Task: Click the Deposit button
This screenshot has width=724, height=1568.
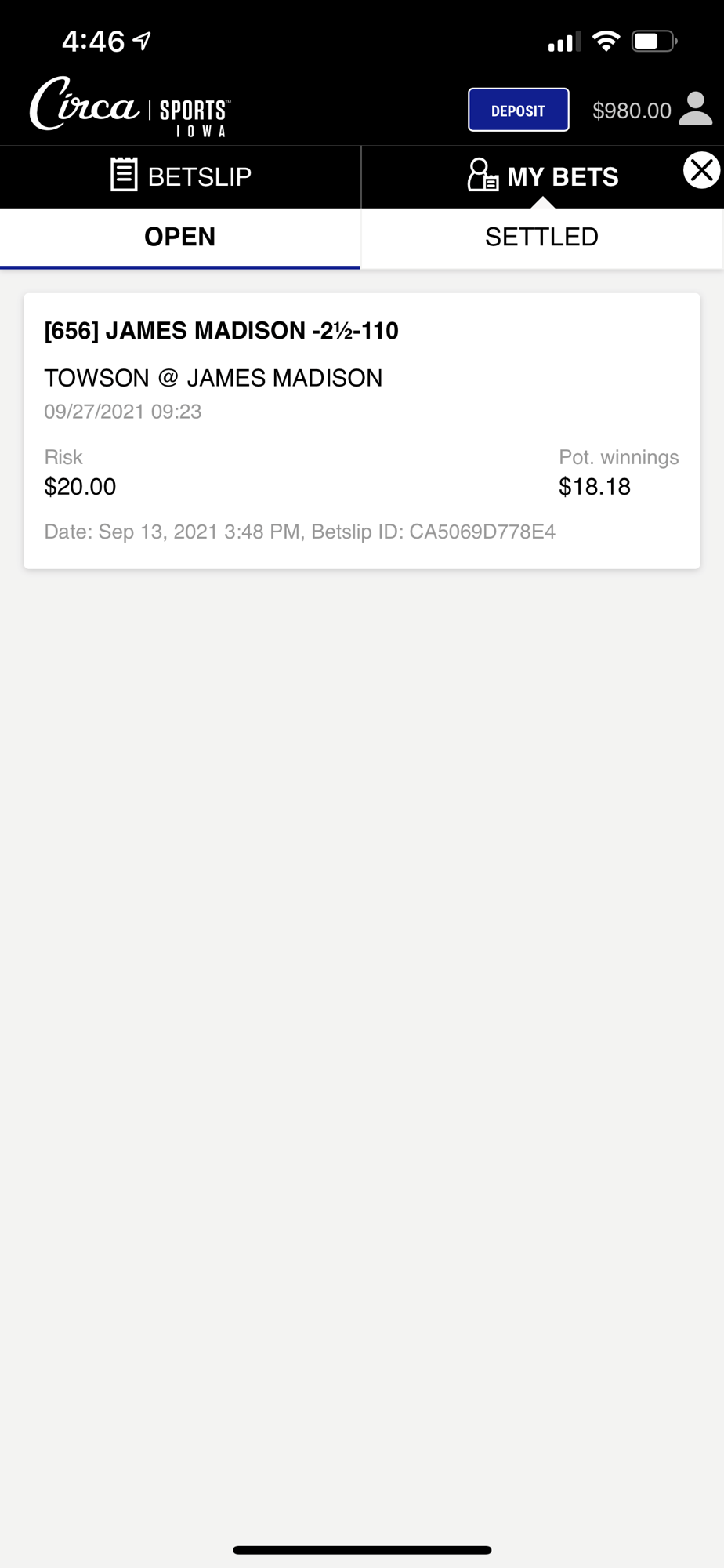Action: click(519, 110)
